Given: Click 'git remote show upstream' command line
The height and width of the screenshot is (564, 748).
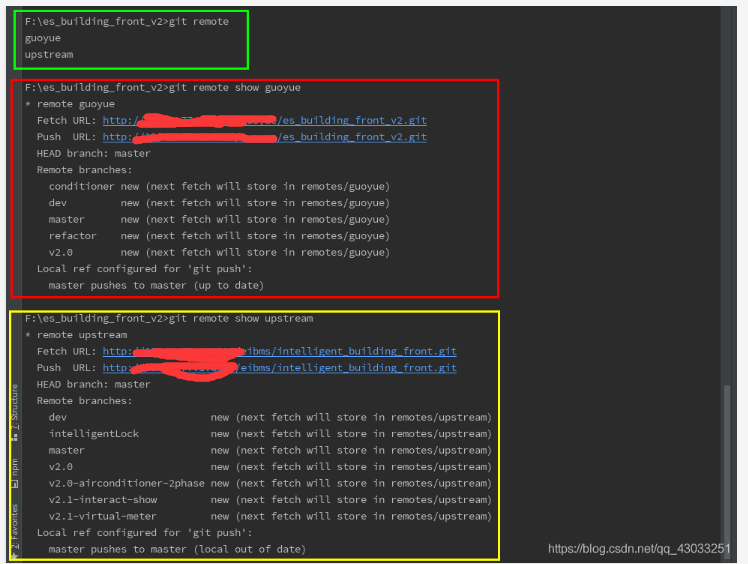Looking at the screenshot, I should tap(169, 318).
